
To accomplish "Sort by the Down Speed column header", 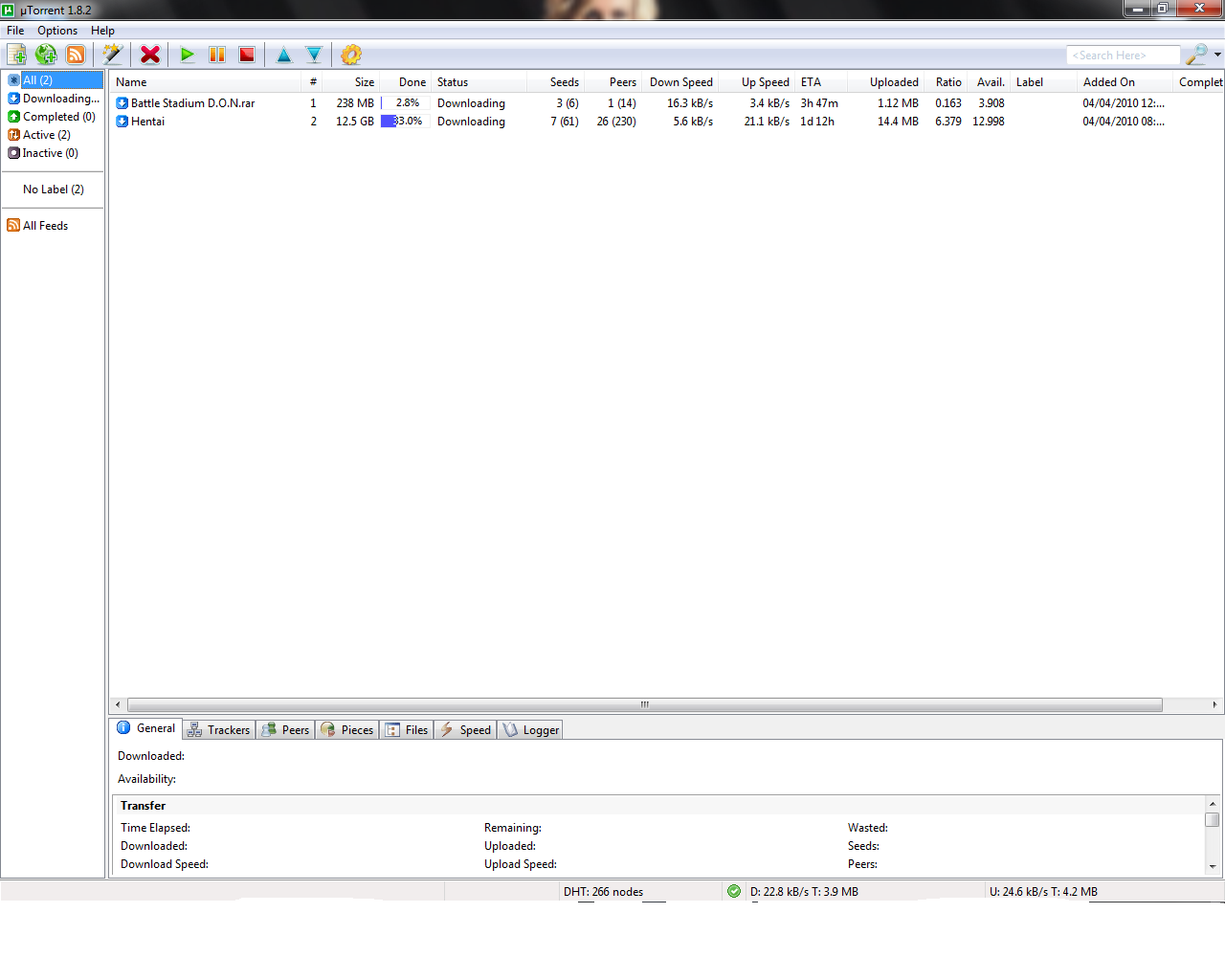I will coord(681,82).
